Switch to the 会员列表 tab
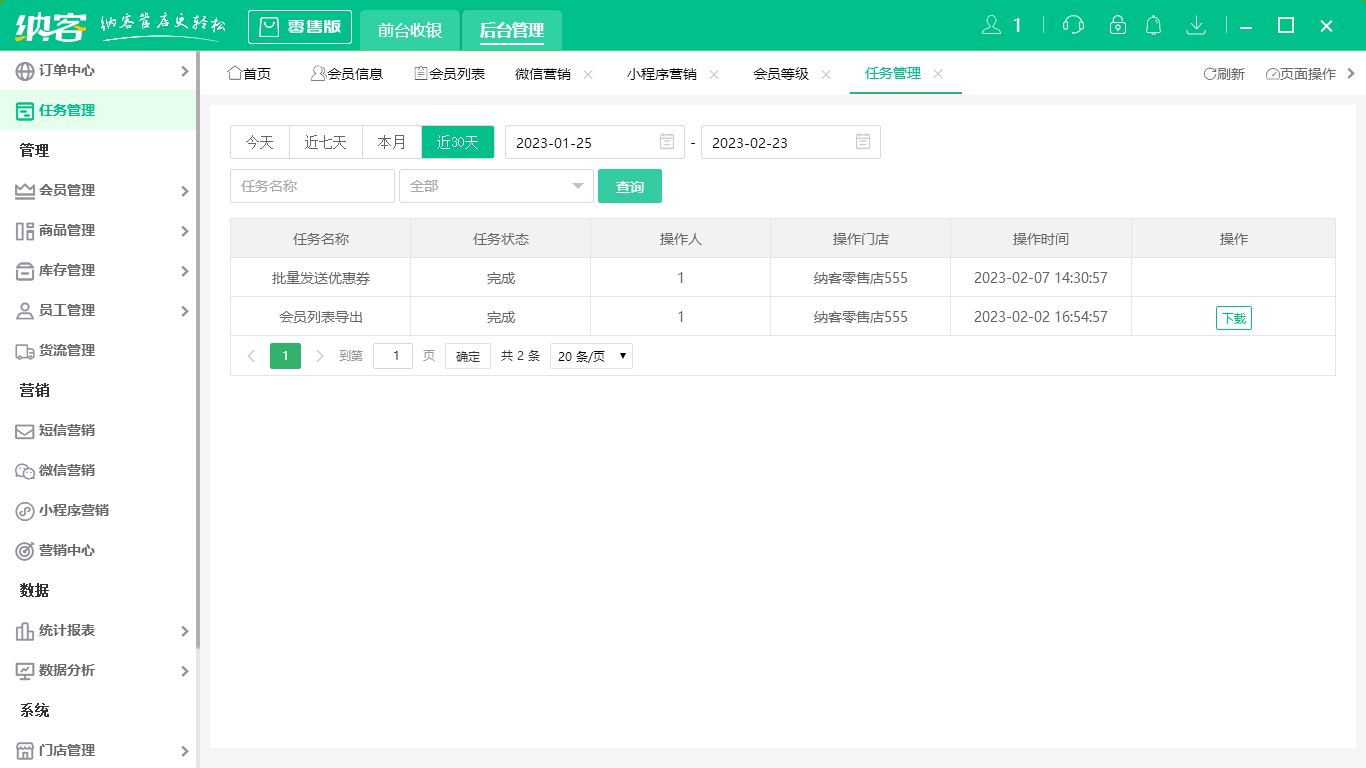1366x768 pixels. 450,73
